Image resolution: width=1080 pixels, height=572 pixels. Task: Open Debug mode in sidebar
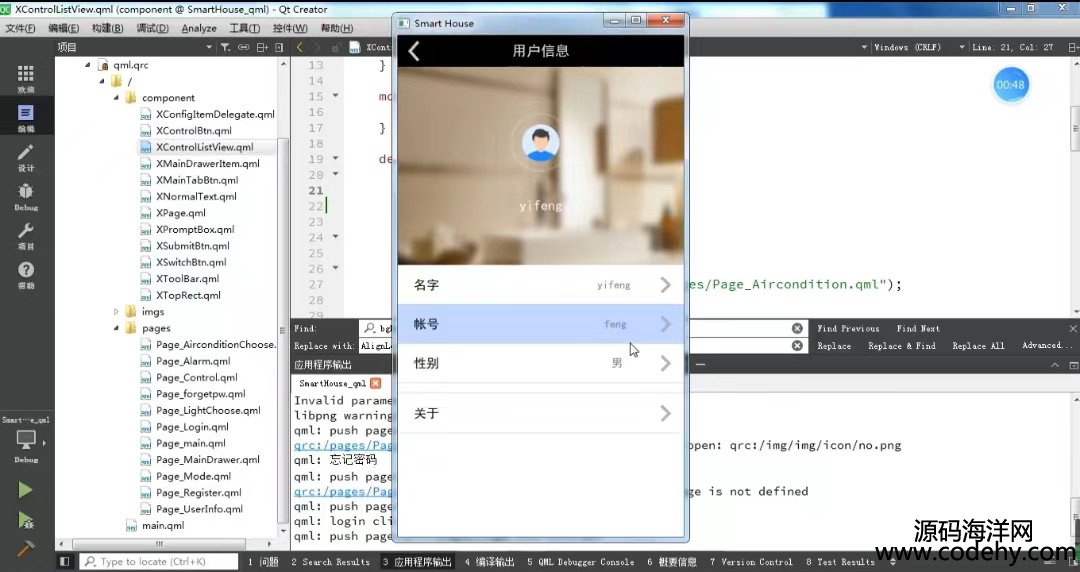tap(25, 196)
